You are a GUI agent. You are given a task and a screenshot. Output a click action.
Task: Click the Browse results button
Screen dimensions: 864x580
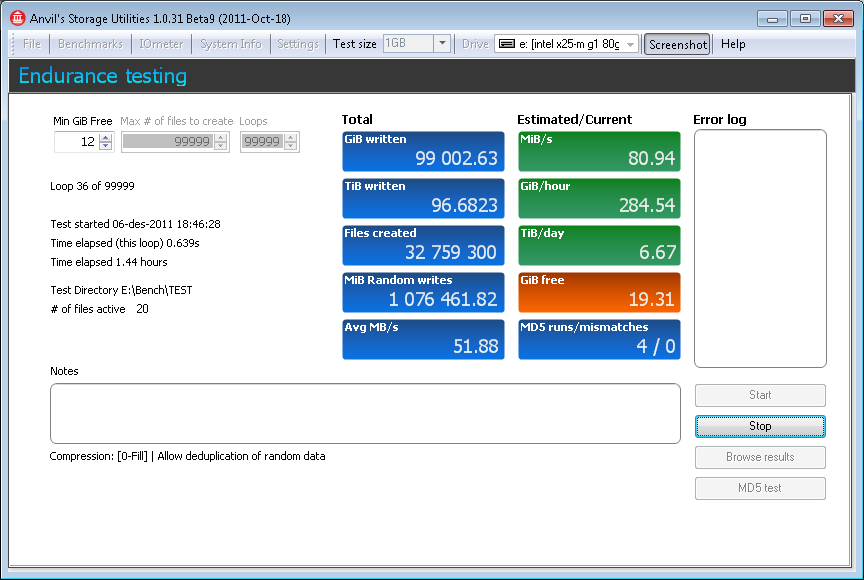tap(760, 457)
